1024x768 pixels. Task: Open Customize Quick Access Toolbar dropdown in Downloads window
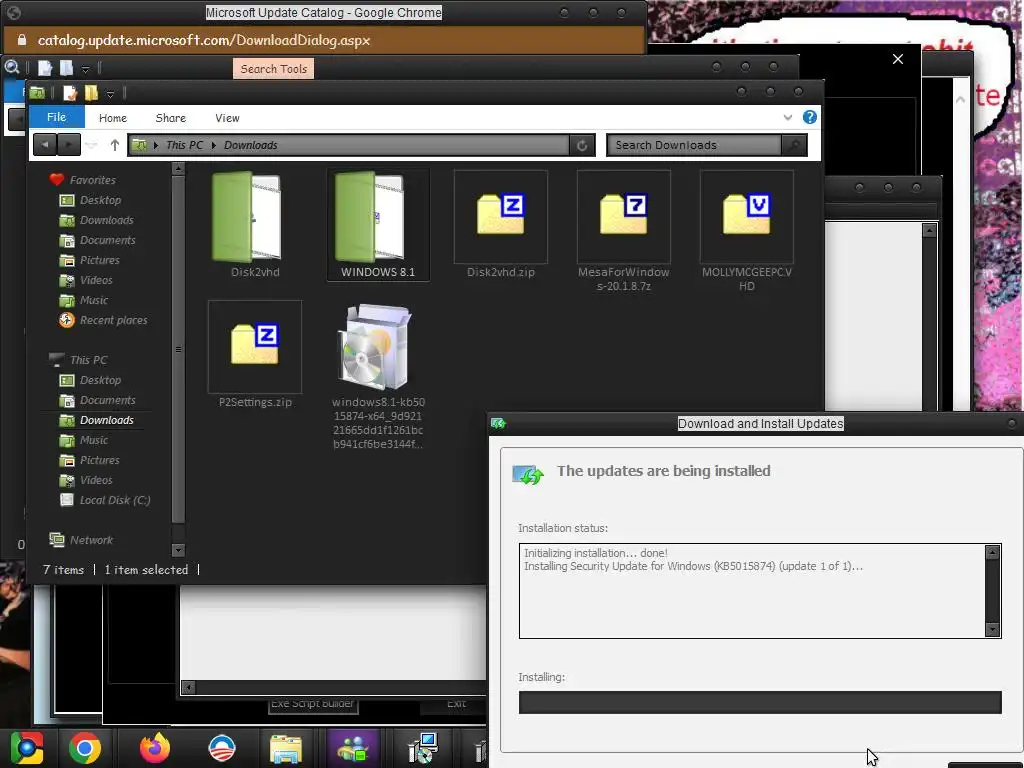pos(110,94)
